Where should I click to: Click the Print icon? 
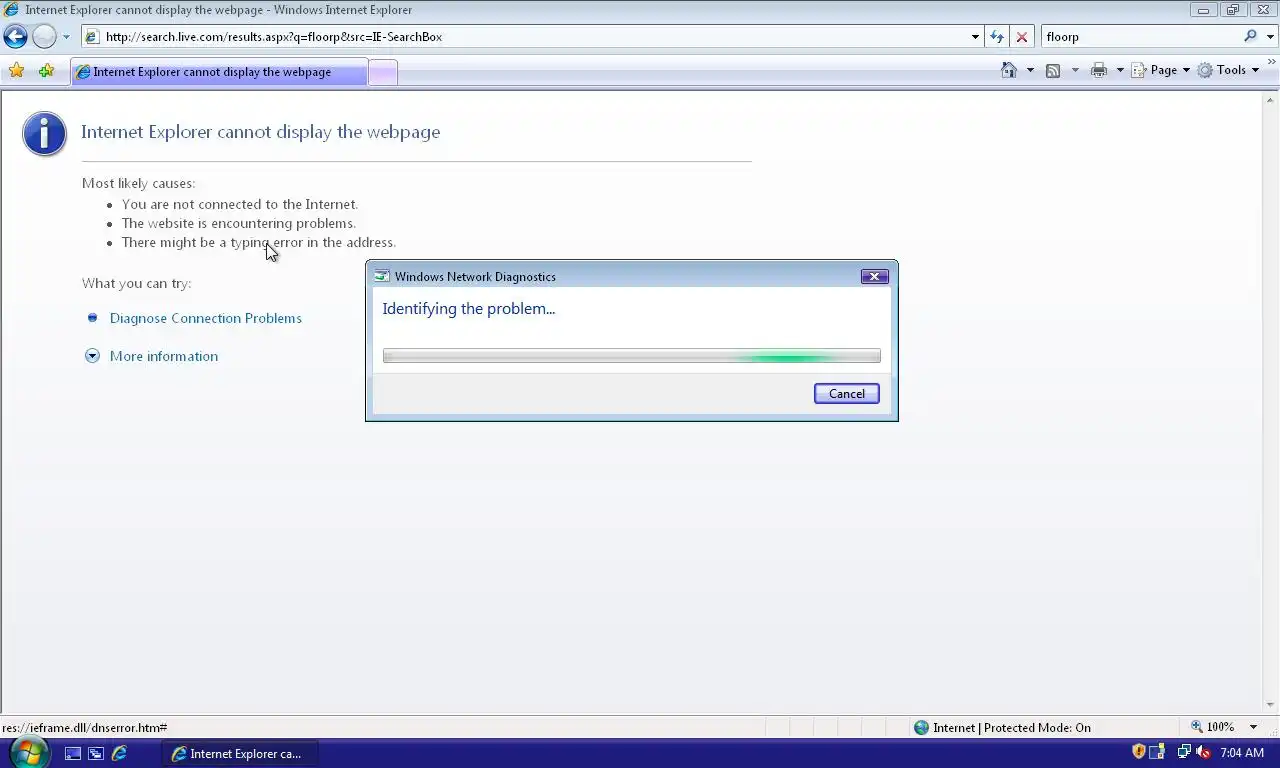[1099, 70]
